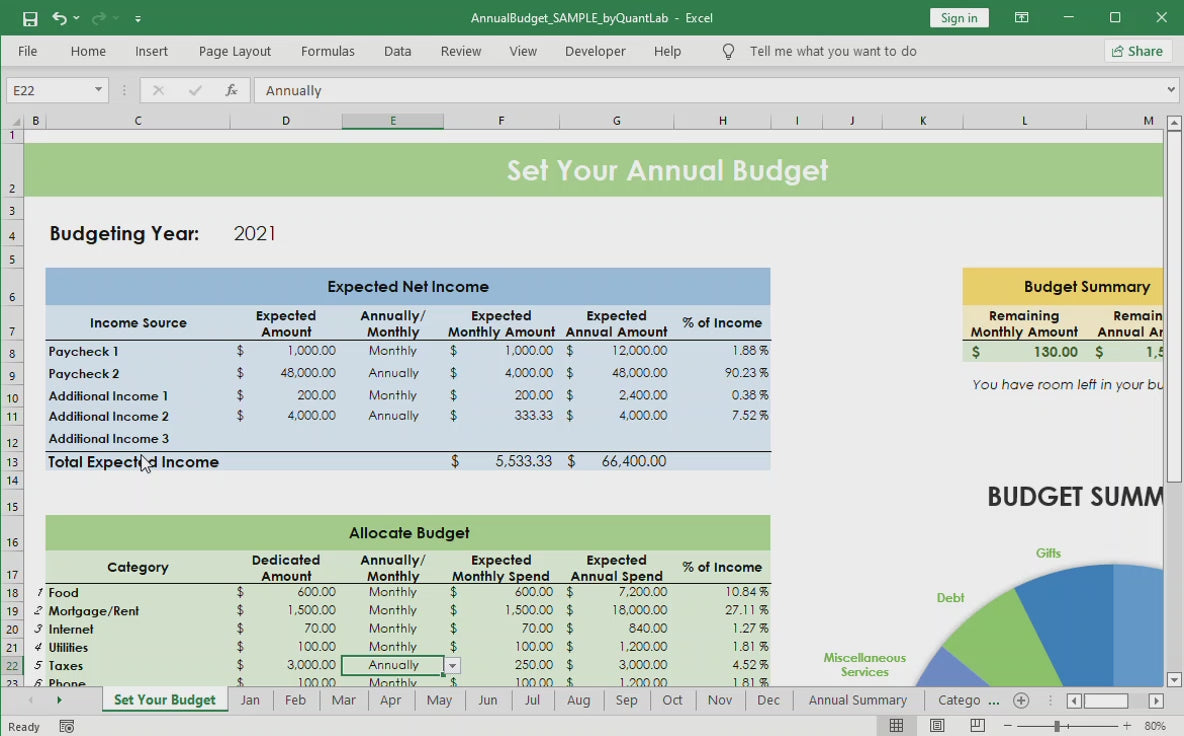Viewport: 1184px width, 736px height.
Task: Switch to the Annual Summary sheet tab
Action: 857,700
